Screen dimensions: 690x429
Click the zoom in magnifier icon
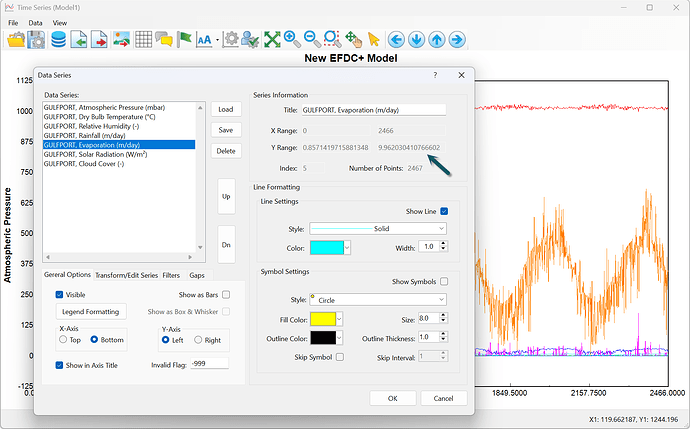tap(292, 40)
